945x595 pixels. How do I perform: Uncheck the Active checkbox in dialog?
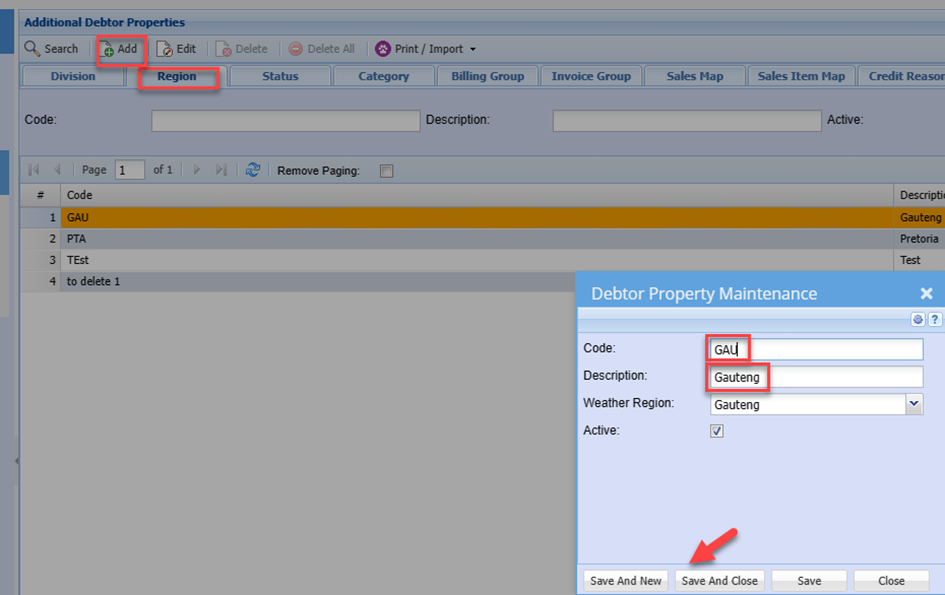click(717, 431)
